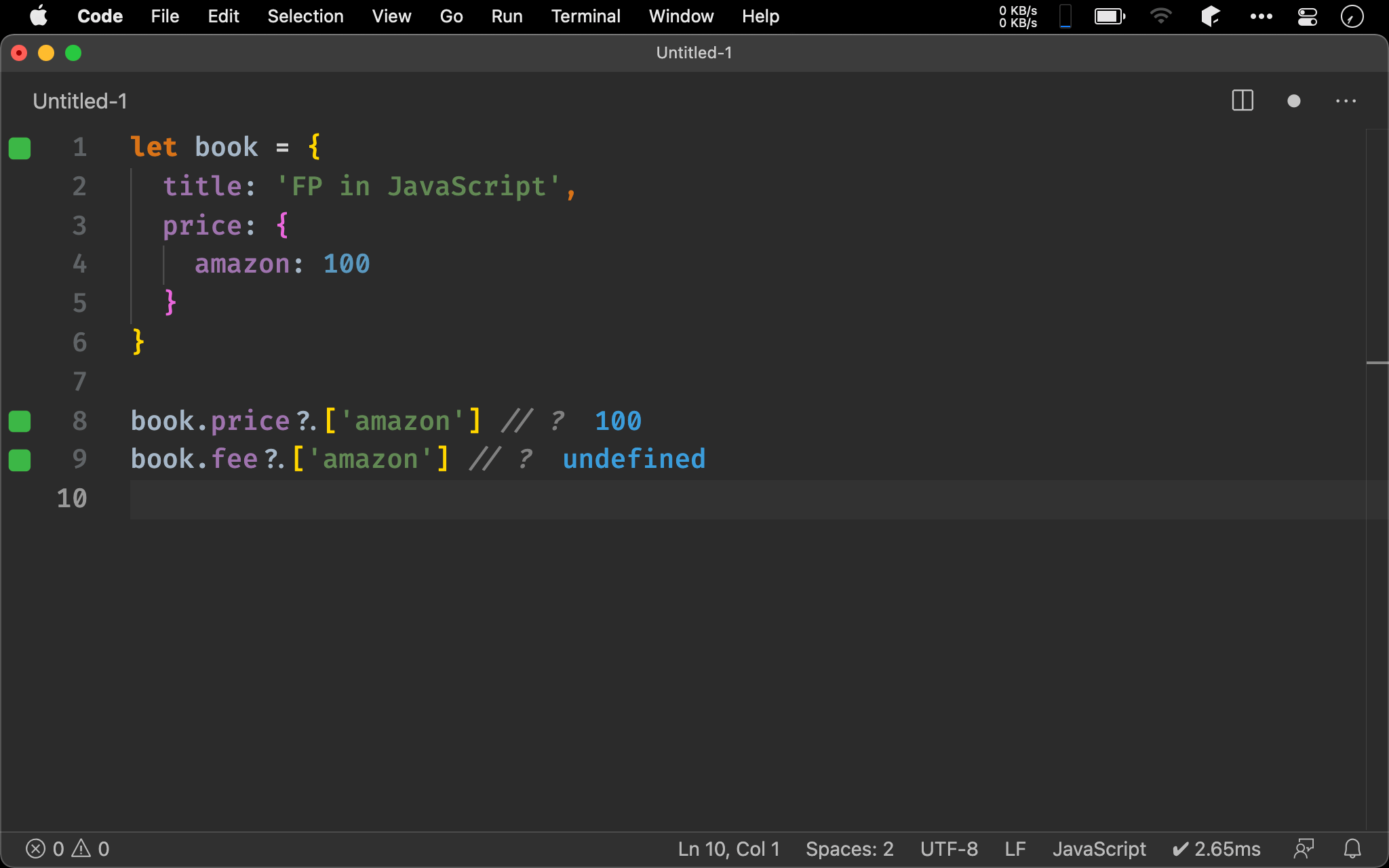Click the notifications bell in status bar
Image resolution: width=1389 pixels, height=868 pixels.
[1352, 848]
